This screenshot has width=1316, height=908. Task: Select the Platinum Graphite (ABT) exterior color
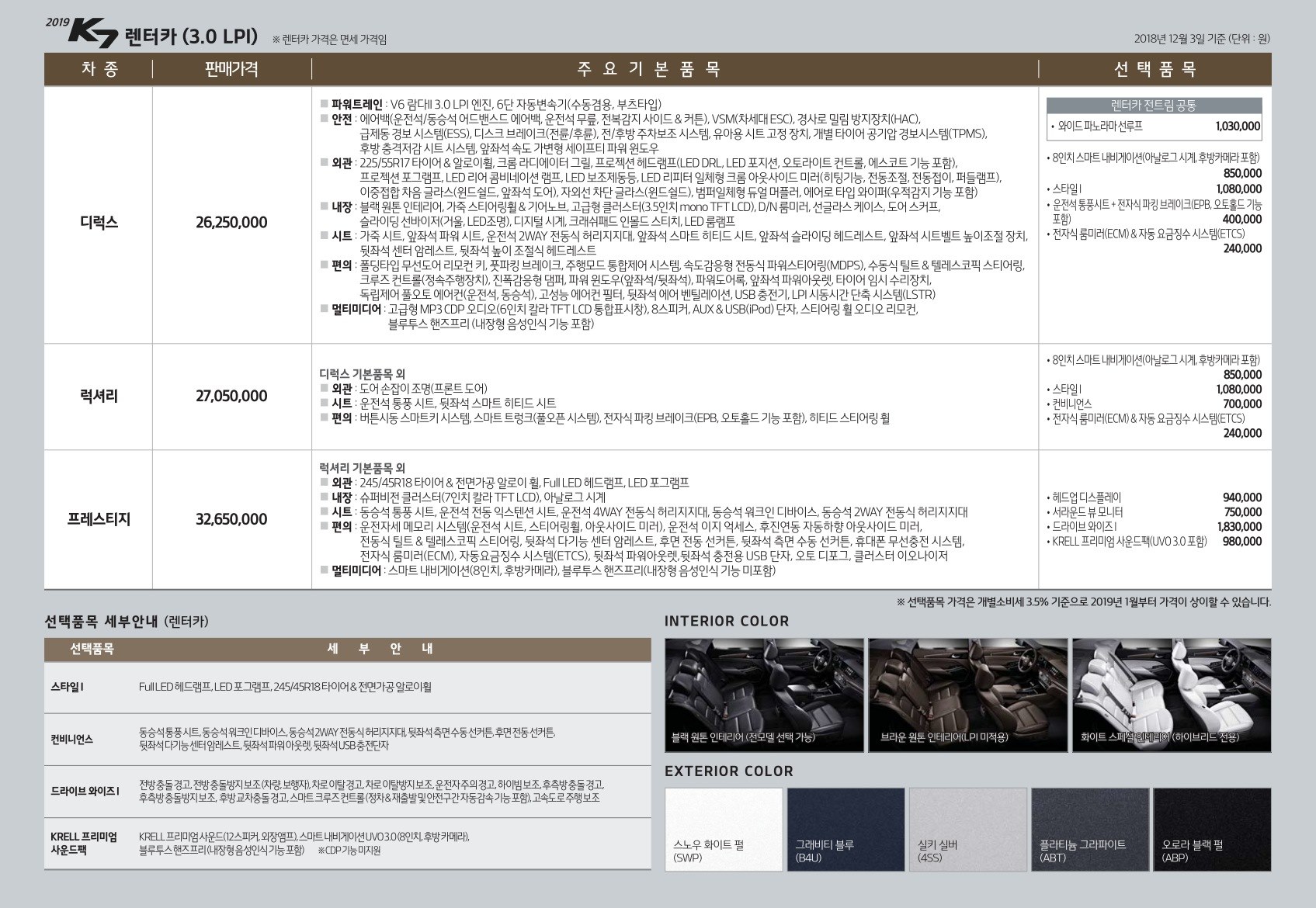(1089, 829)
